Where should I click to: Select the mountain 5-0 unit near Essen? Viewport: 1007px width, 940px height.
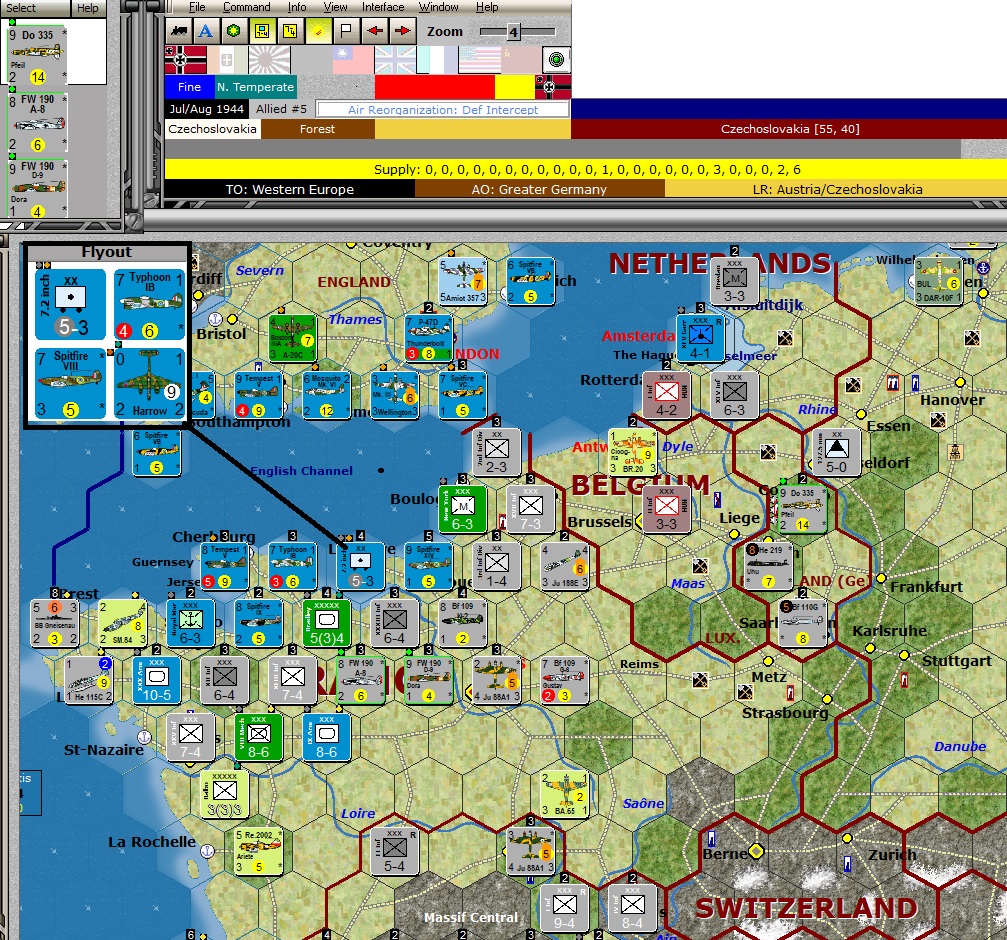[x=836, y=453]
